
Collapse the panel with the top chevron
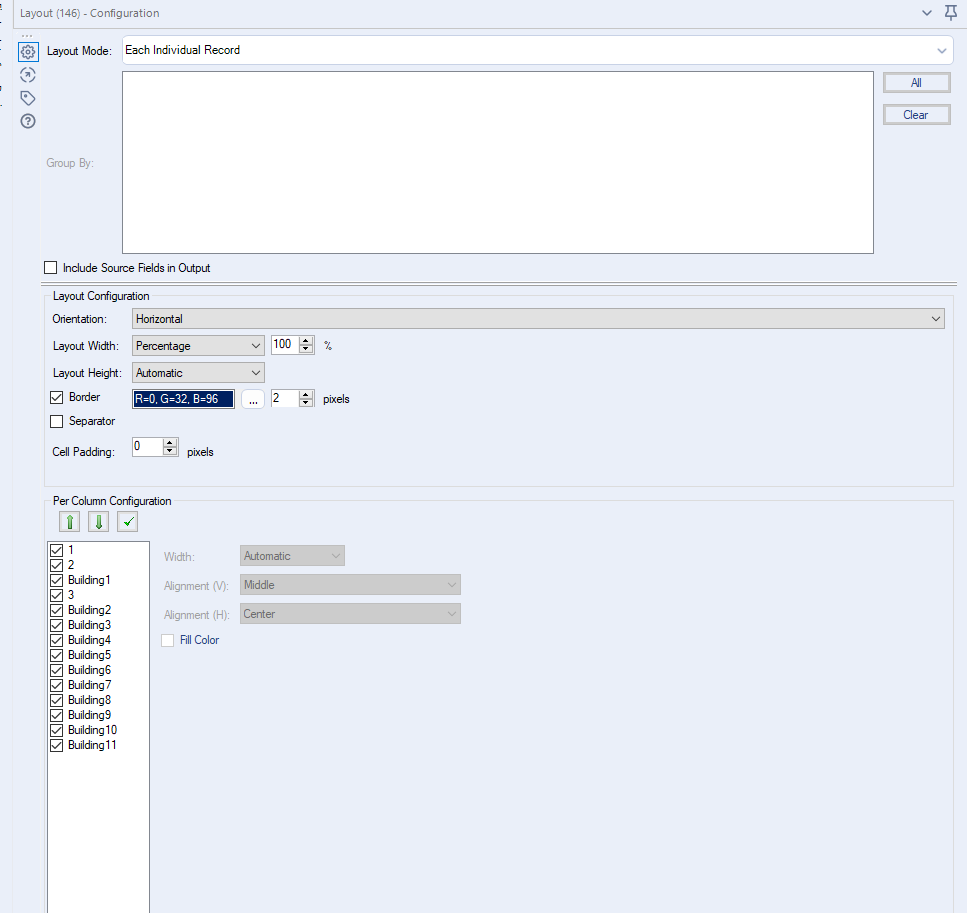pos(925,12)
